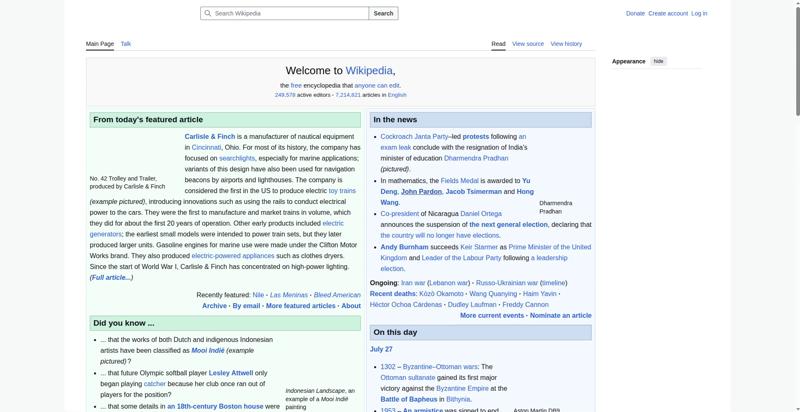Open the Create account link
This screenshot has width=800, height=412.
point(668,14)
